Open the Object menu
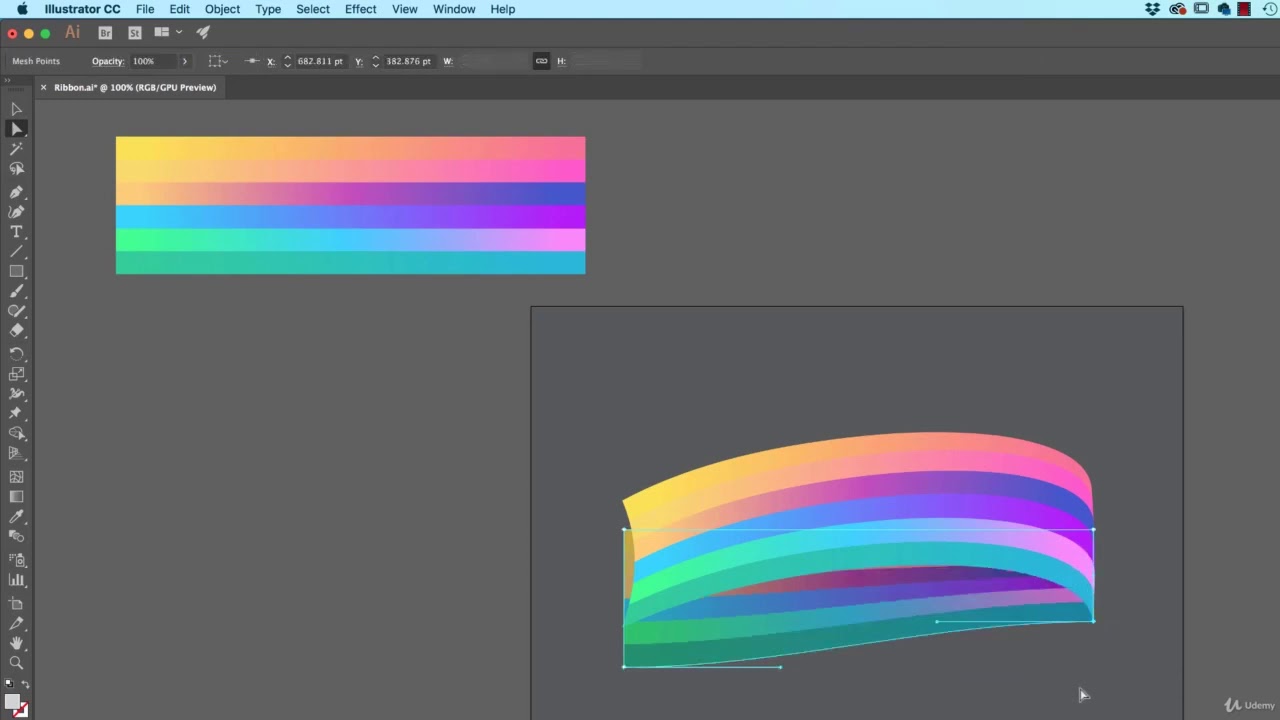Viewport: 1280px width, 720px height. click(222, 9)
